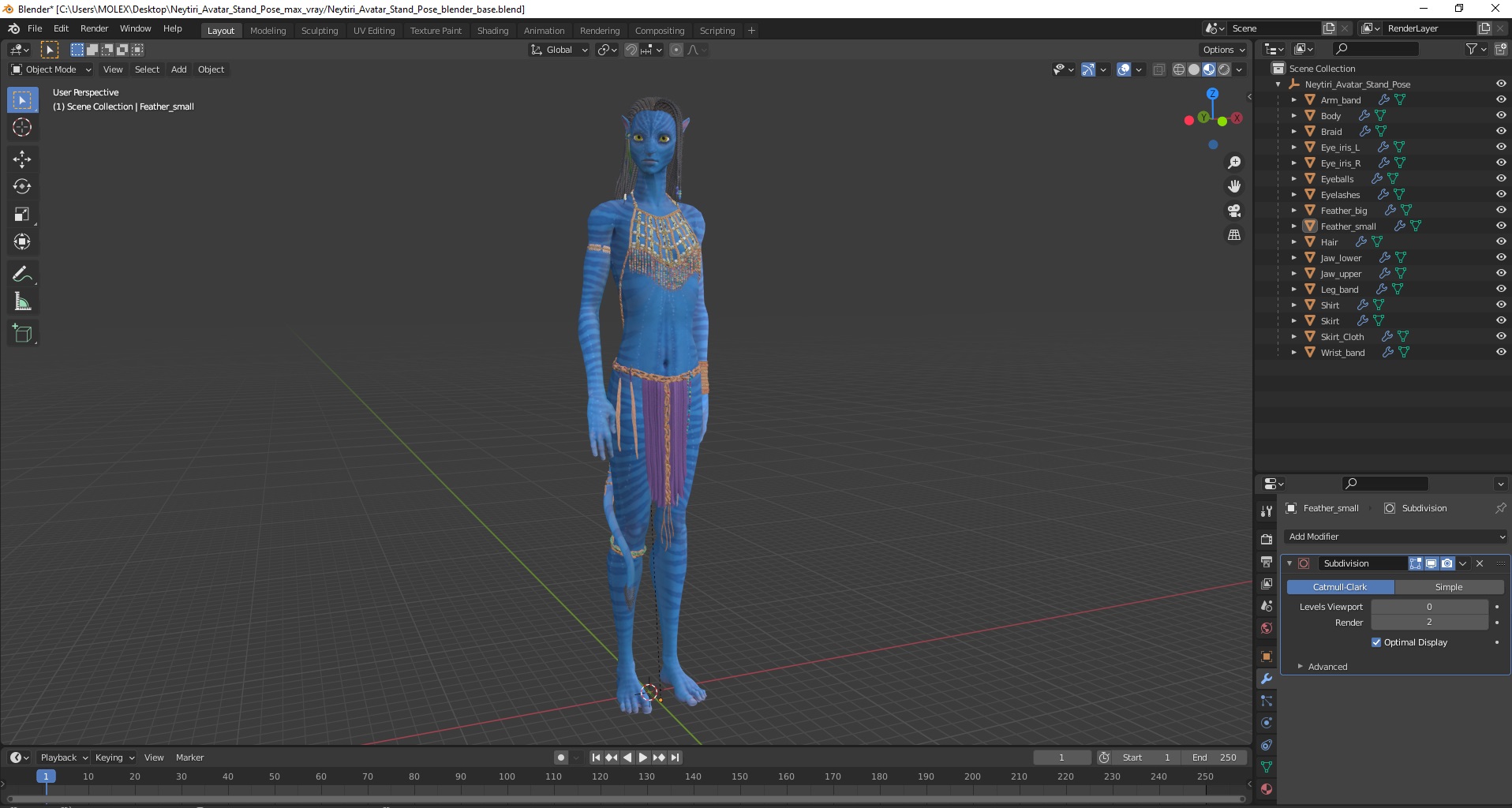Open the viewport Options dropdown
Screen dimensions: 1512x808
coord(1224,50)
